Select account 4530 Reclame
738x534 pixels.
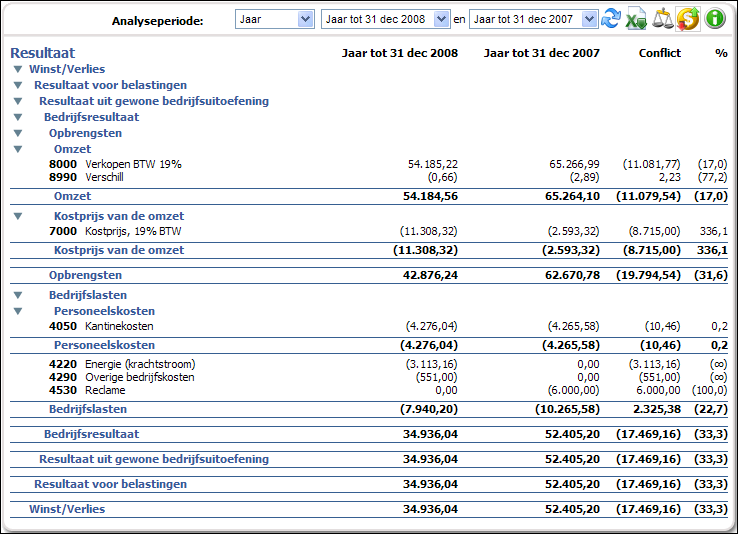[x=87, y=391]
